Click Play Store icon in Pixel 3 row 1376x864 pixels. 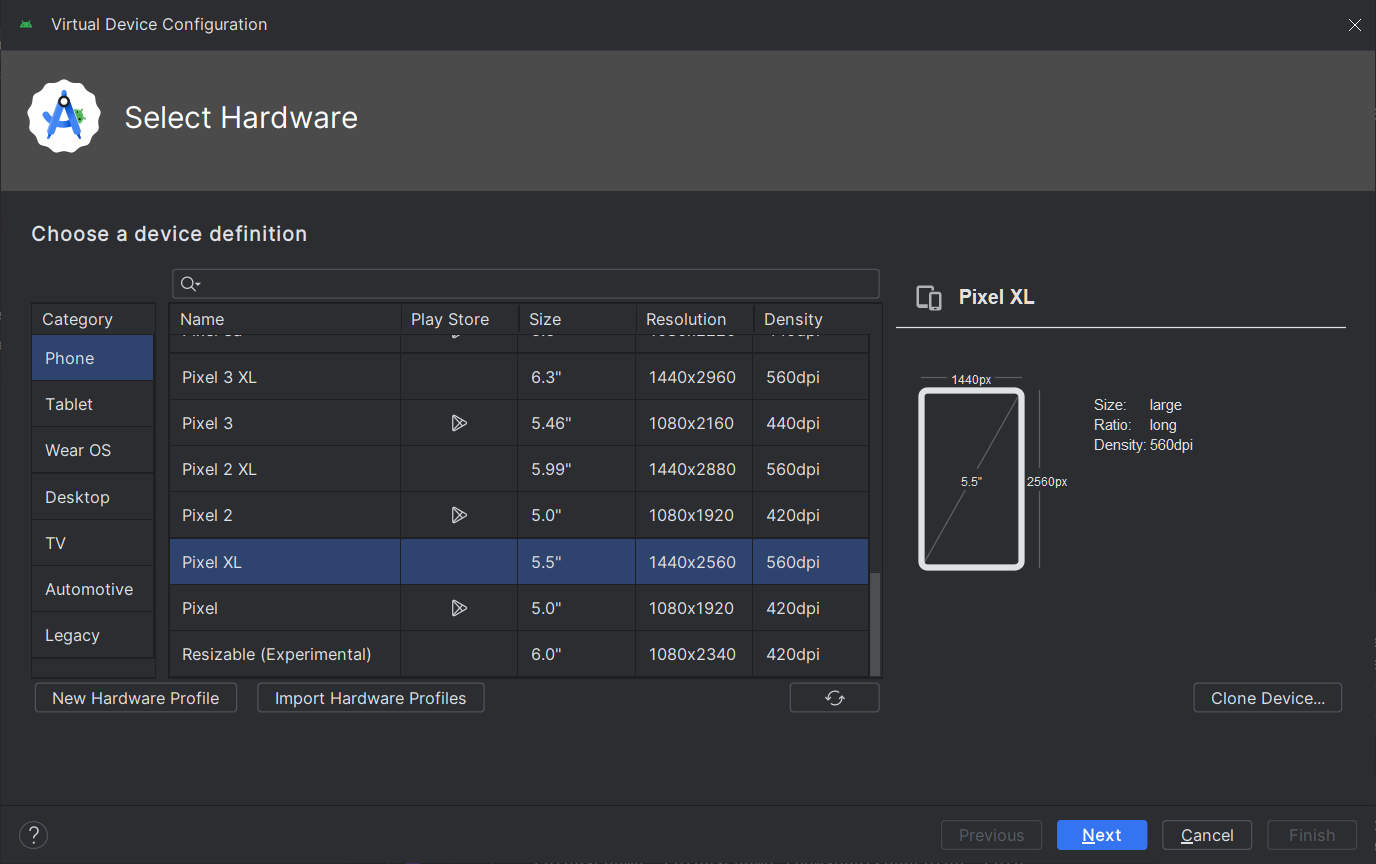459,423
